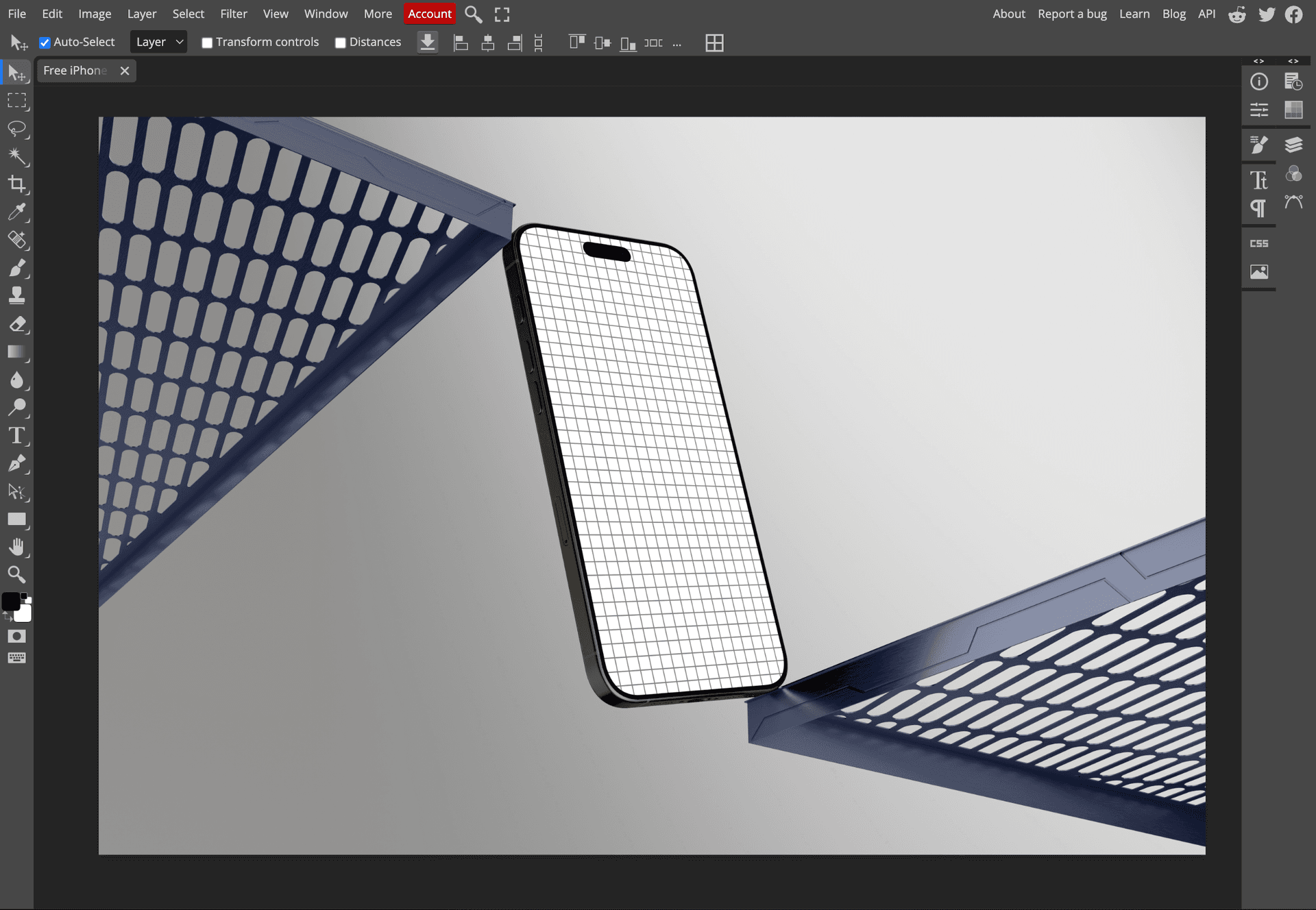Select the Brush tool
The image size is (1316, 910).
19,268
